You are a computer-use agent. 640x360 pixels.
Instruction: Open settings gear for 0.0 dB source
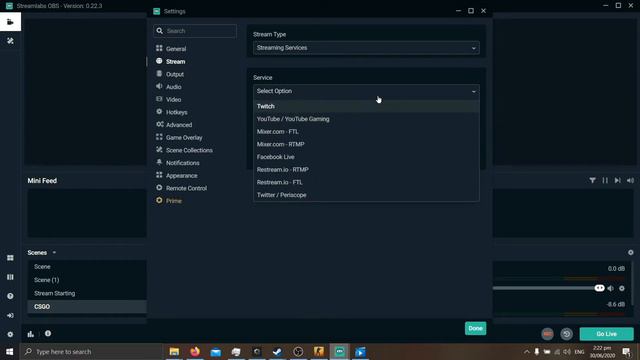point(622,288)
